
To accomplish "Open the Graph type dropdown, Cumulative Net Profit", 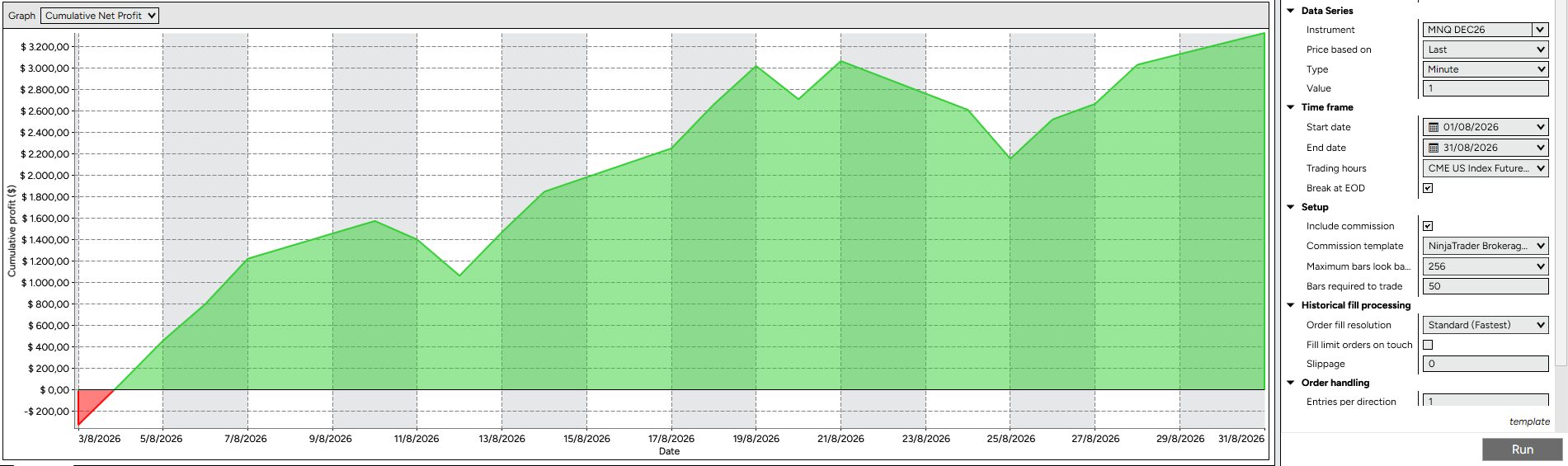I will tap(100, 16).
